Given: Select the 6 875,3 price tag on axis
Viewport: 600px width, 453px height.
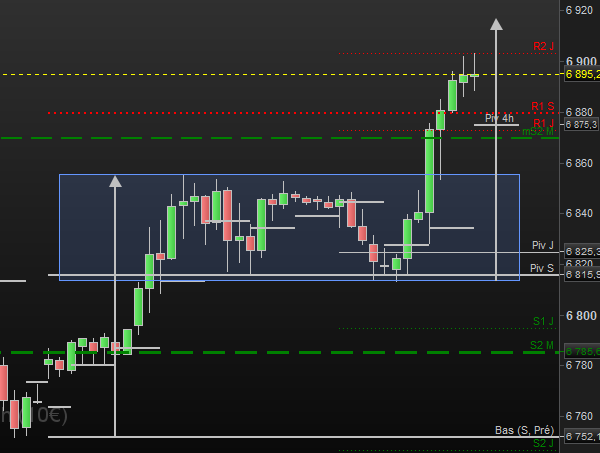Looking at the screenshot, I should 582,125.
